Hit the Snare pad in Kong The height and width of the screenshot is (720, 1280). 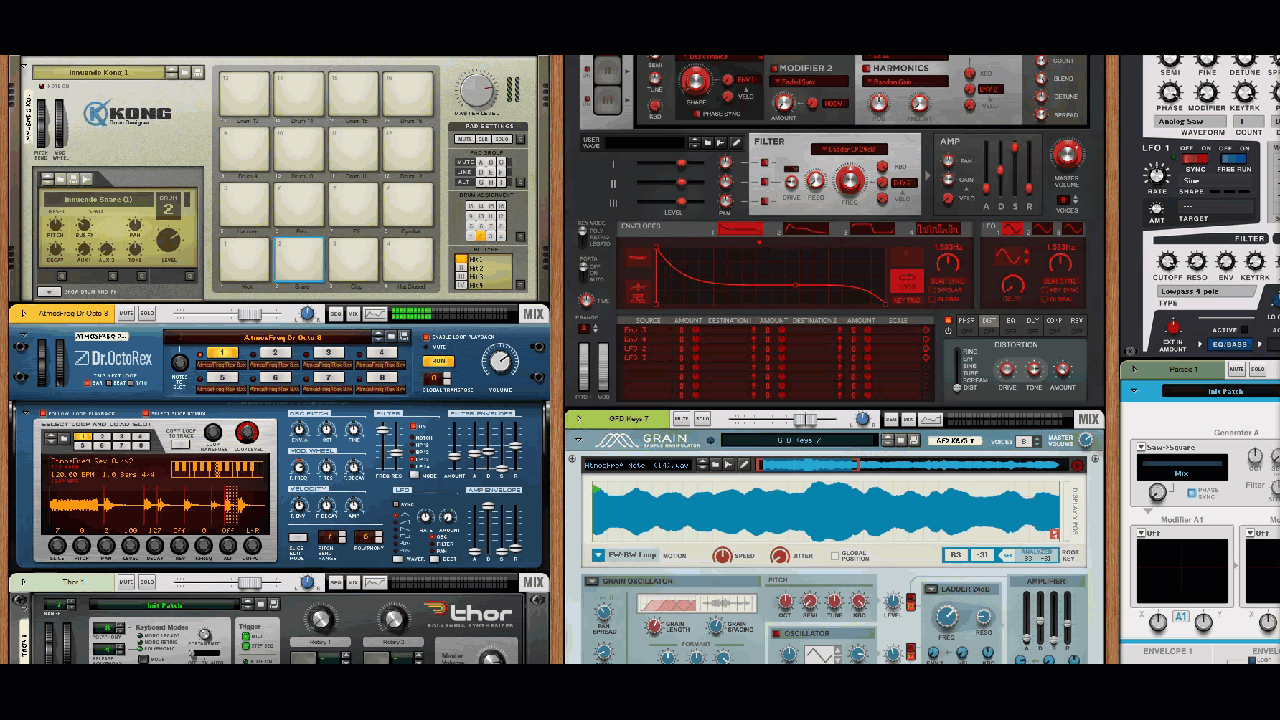tap(299, 258)
